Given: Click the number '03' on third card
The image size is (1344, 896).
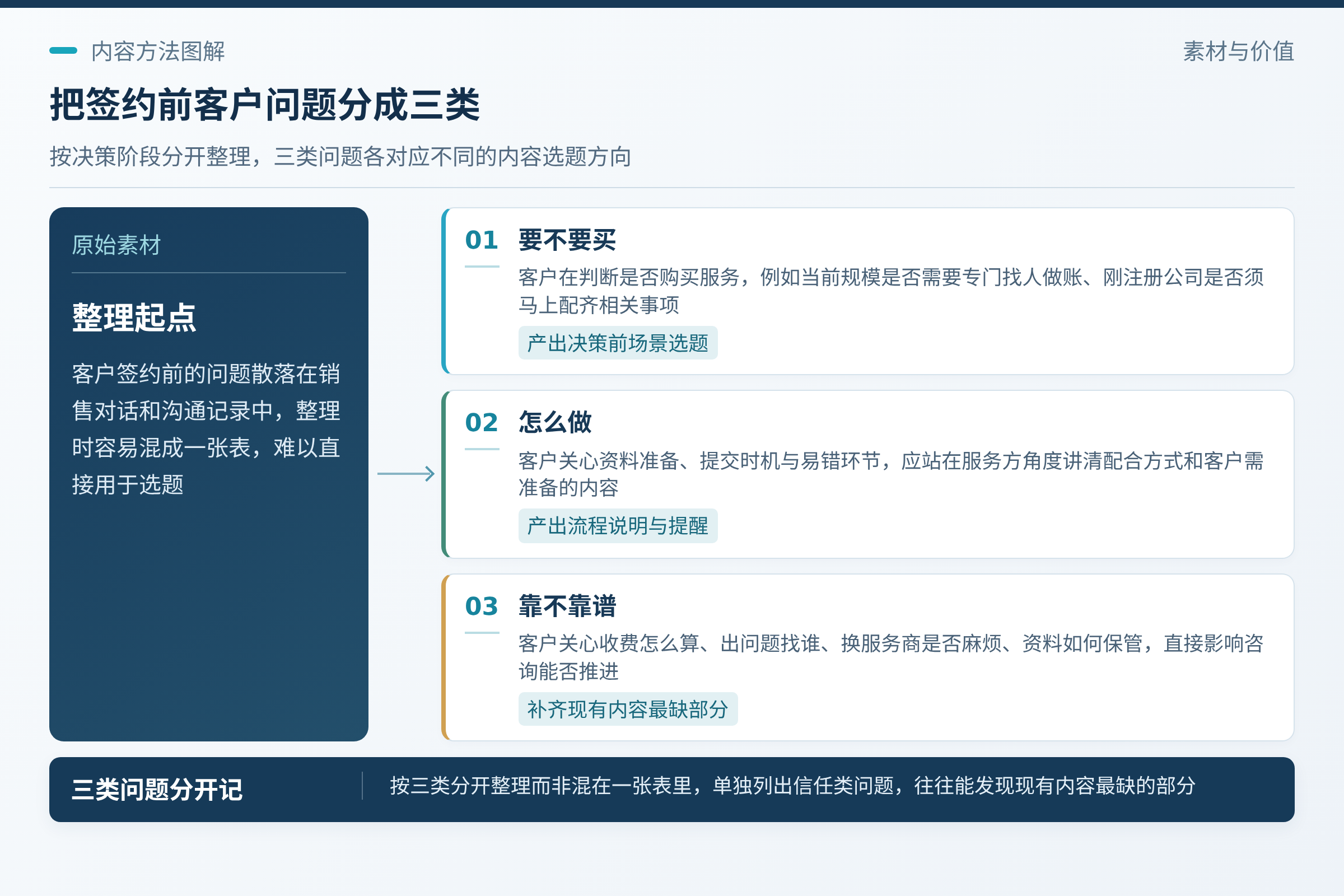Looking at the screenshot, I should [482, 606].
